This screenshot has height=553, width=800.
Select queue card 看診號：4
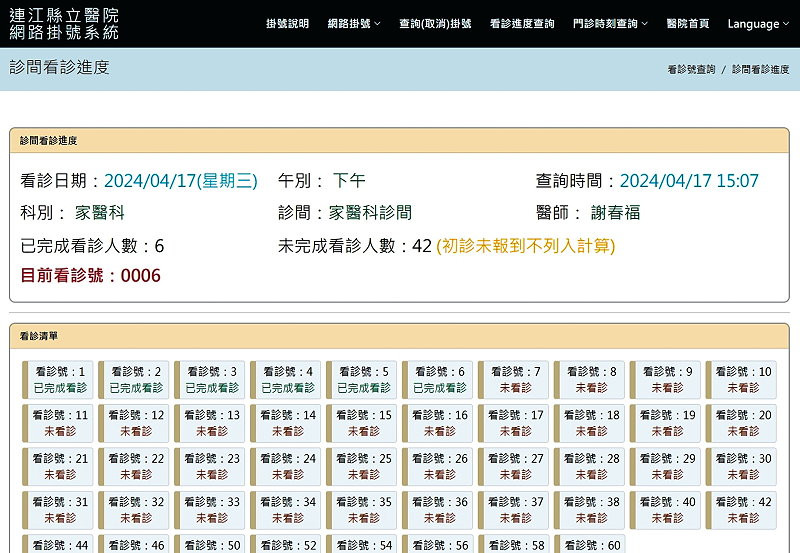(x=285, y=380)
